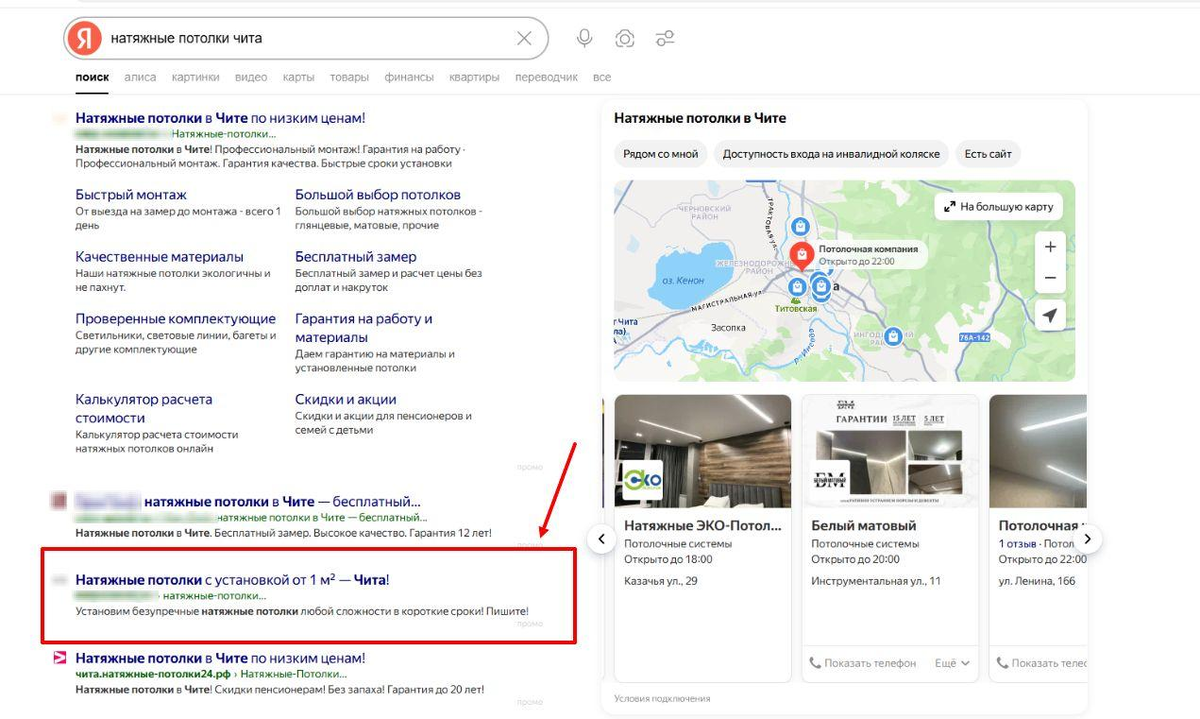The image size is (1200, 719).
Task: Open Гарантия на работу и материалы link
Action: 364,328
